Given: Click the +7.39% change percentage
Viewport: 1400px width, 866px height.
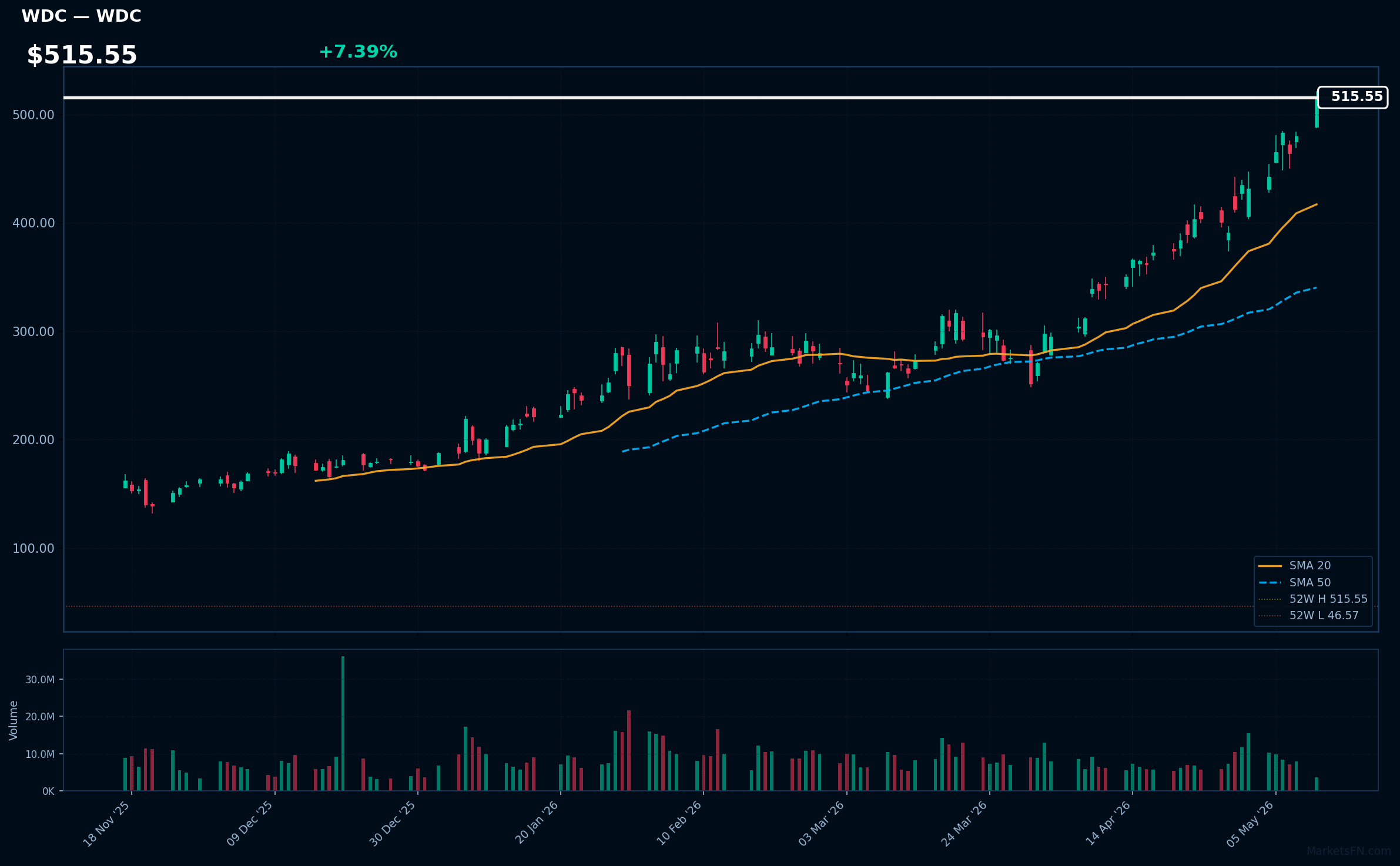Looking at the screenshot, I should (x=358, y=52).
